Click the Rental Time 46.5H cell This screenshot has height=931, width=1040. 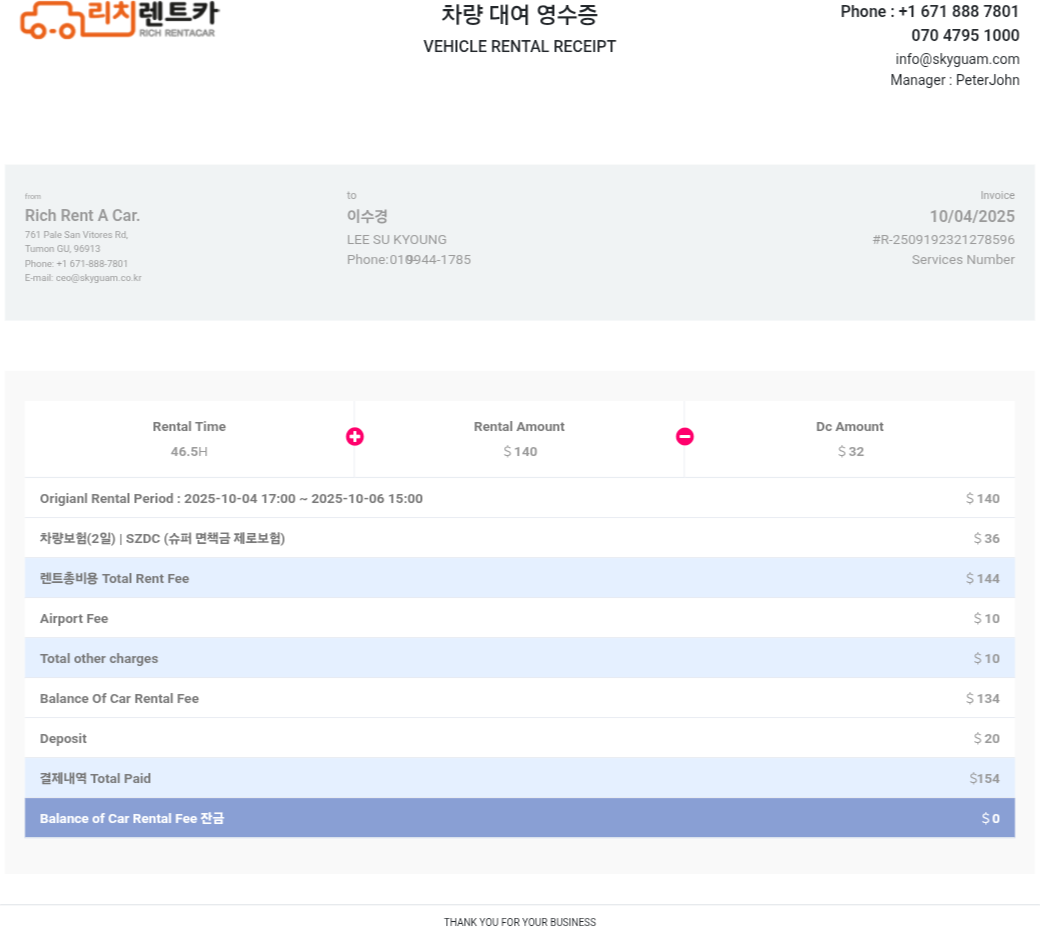(189, 439)
